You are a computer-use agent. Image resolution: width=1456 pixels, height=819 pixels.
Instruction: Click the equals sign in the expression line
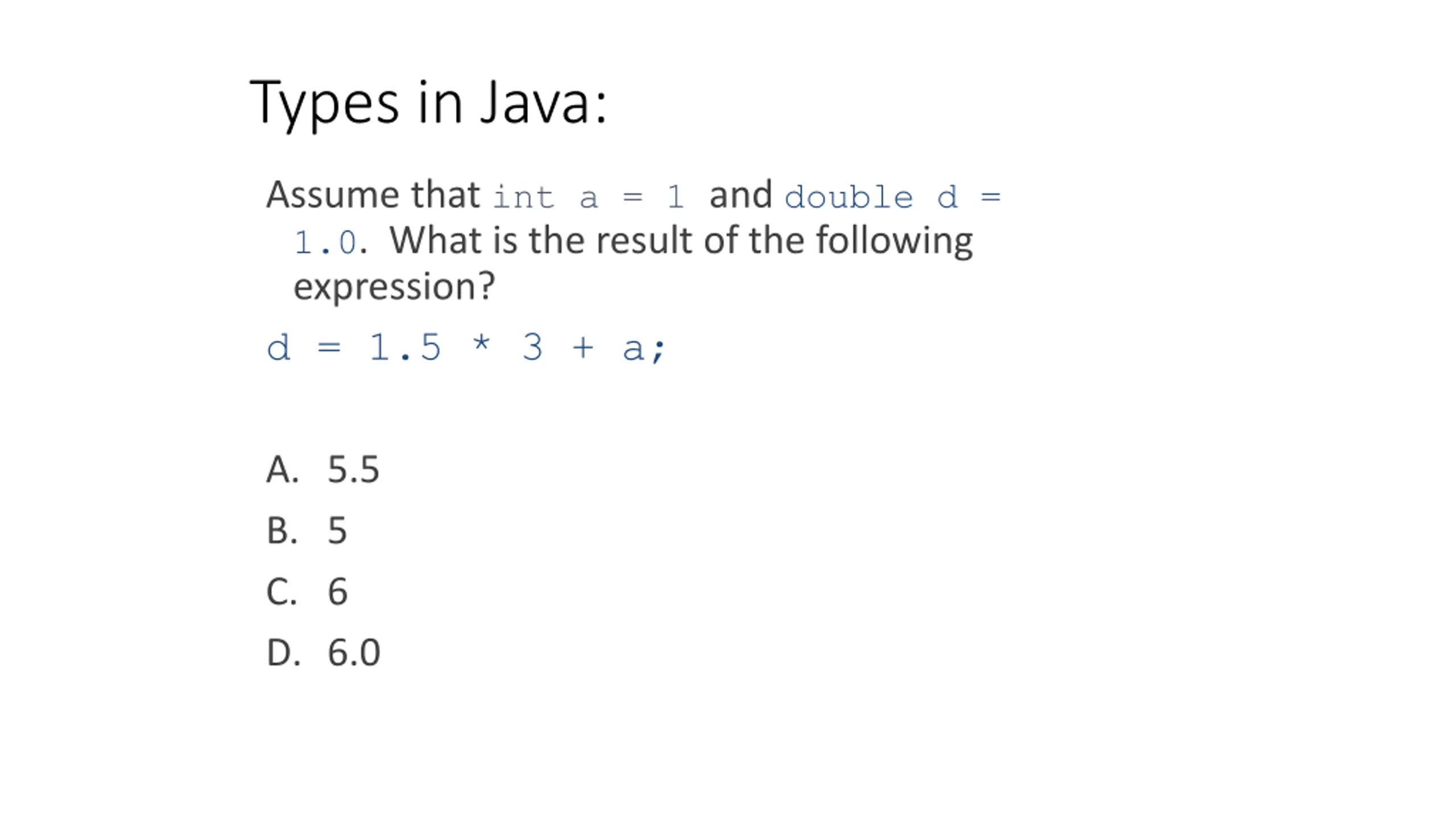[329, 347]
